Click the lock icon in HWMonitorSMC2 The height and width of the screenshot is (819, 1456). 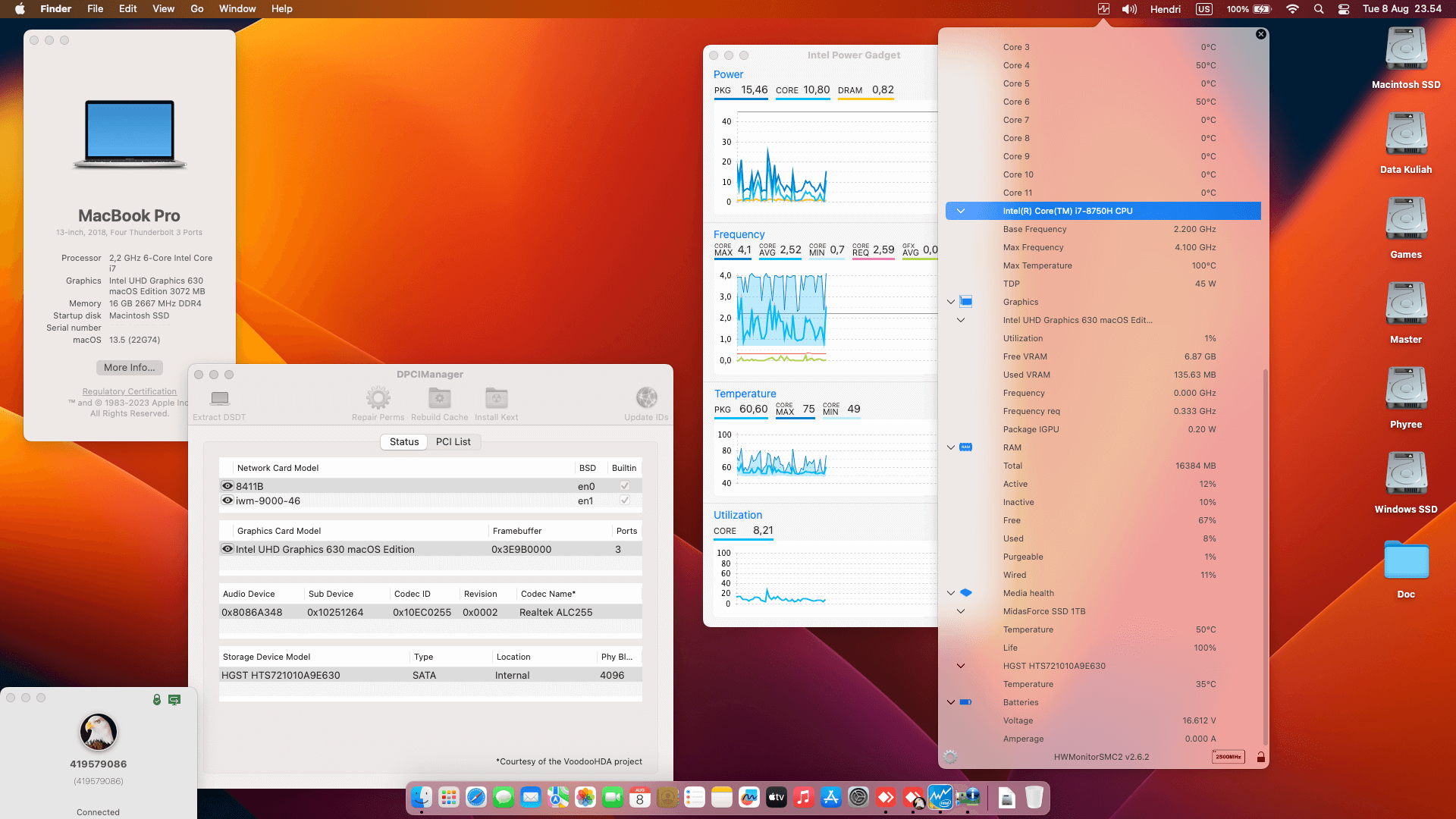tap(1260, 757)
